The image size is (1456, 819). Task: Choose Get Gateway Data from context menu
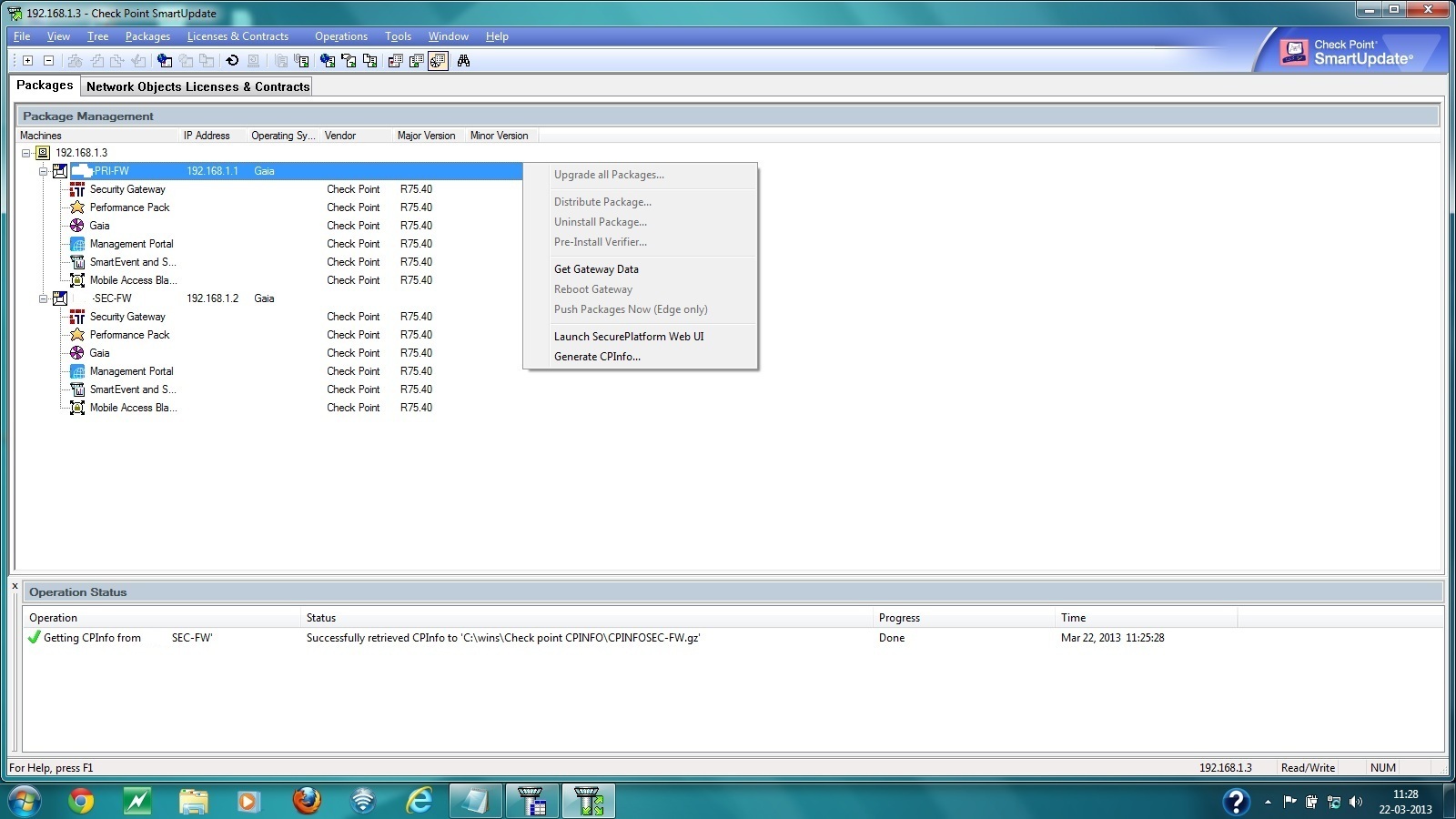[x=596, y=269]
